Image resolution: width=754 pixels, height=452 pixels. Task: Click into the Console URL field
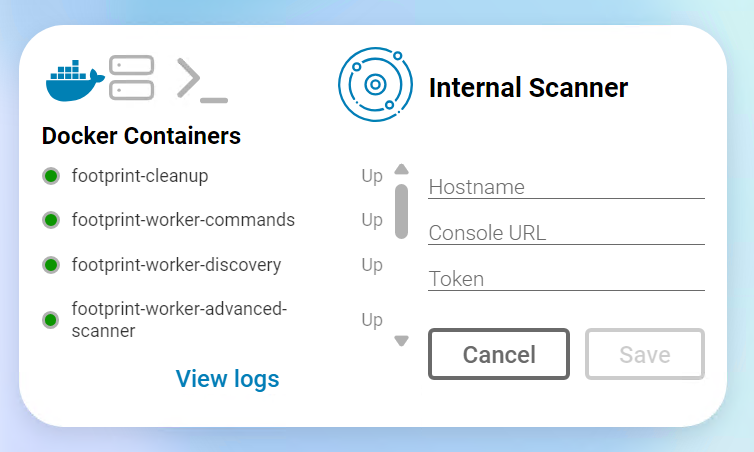pyautogui.click(x=566, y=233)
